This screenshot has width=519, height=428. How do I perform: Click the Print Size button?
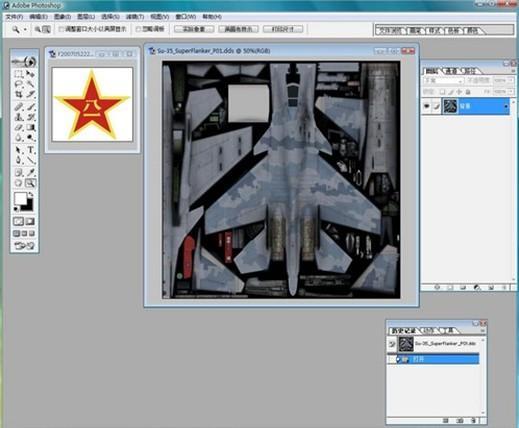click(x=283, y=29)
